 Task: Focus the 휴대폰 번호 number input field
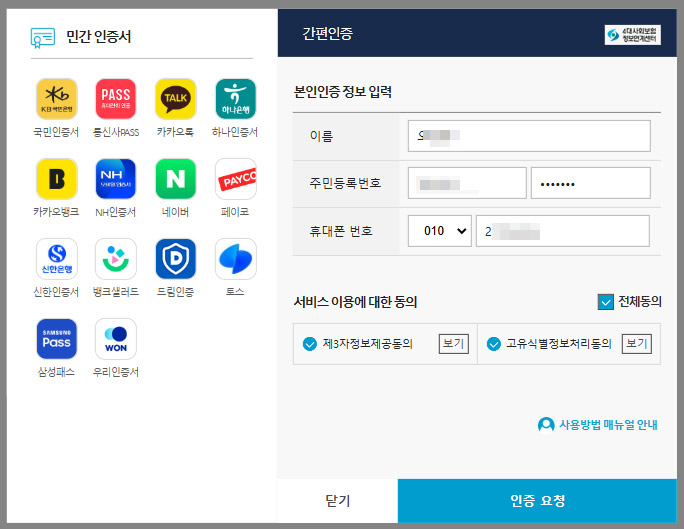563,231
